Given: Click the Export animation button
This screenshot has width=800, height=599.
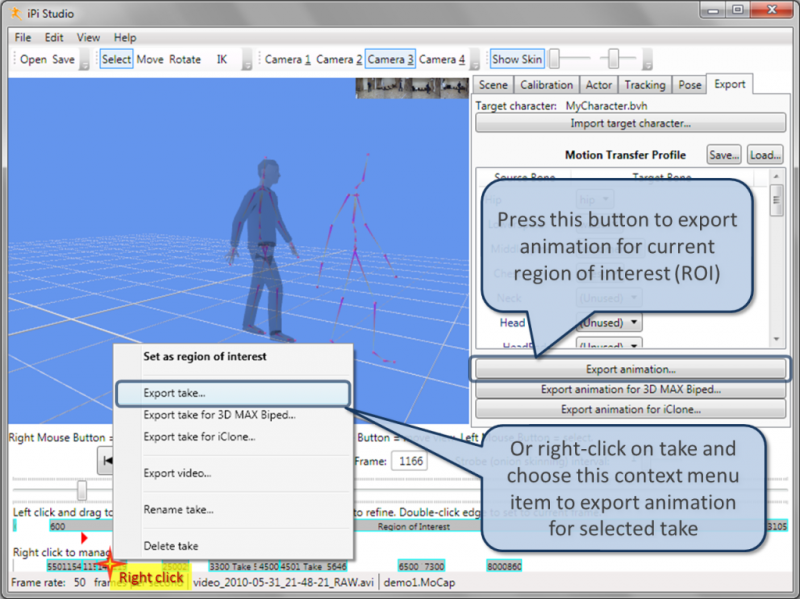Looking at the screenshot, I should click(x=630, y=369).
